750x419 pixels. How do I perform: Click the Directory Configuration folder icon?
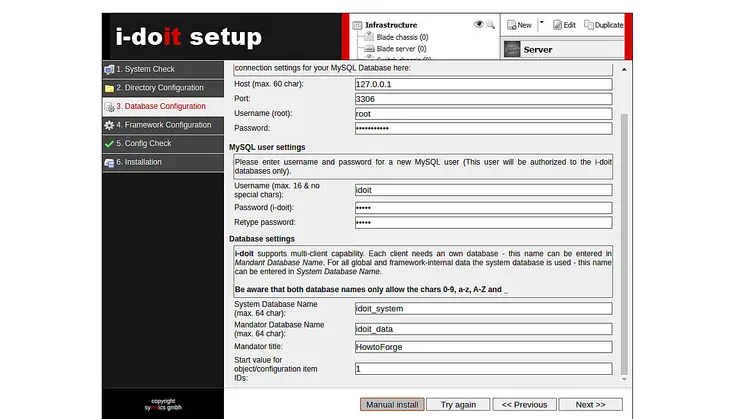click(109, 88)
